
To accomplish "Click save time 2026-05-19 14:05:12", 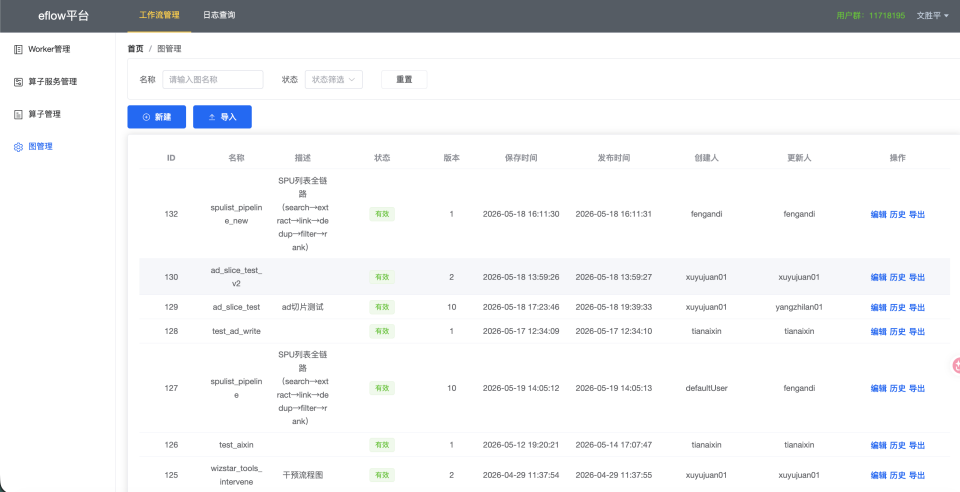I will 521,388.
